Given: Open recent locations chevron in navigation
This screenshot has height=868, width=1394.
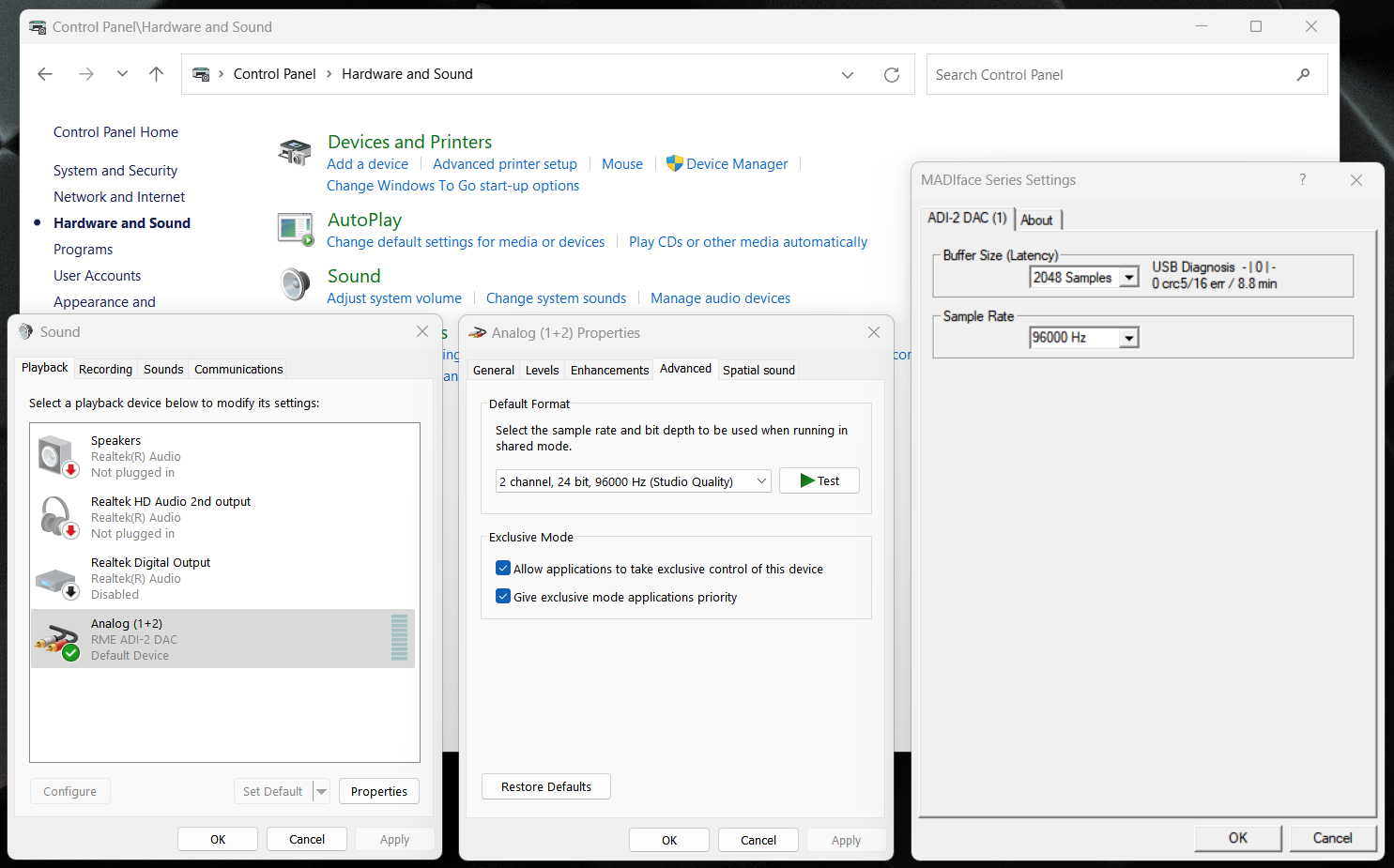Looking at the screenshot, I should tap(122, 74).
